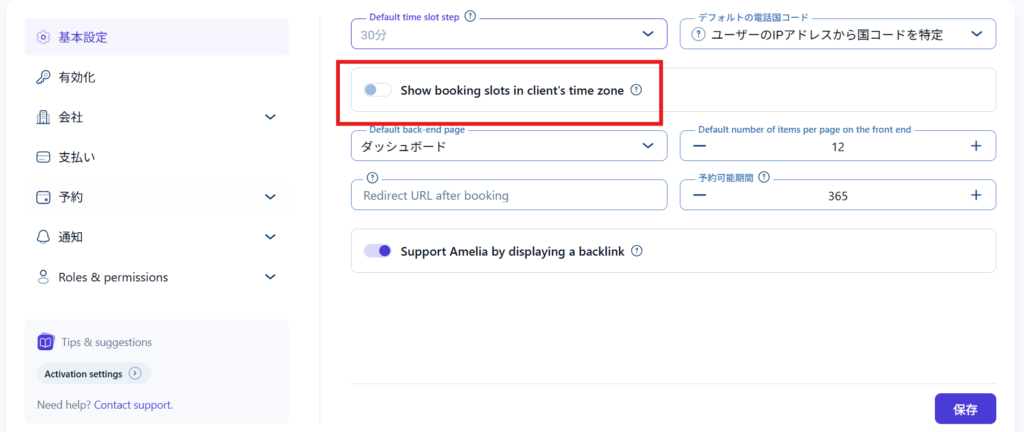Viewport: 1024px width, 432px height.
Task: Enable Show booking slots in client's time zone
Action: [378, 90]
